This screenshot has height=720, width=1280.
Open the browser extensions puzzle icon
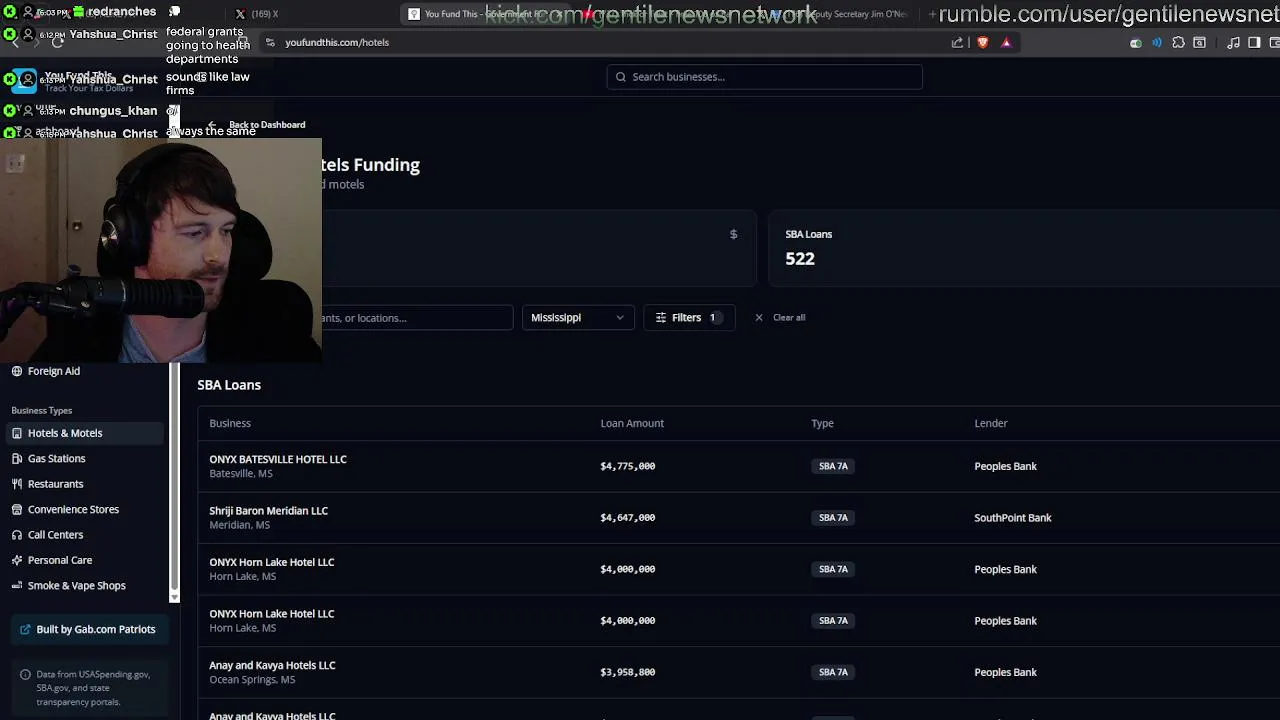[1178, 42]
